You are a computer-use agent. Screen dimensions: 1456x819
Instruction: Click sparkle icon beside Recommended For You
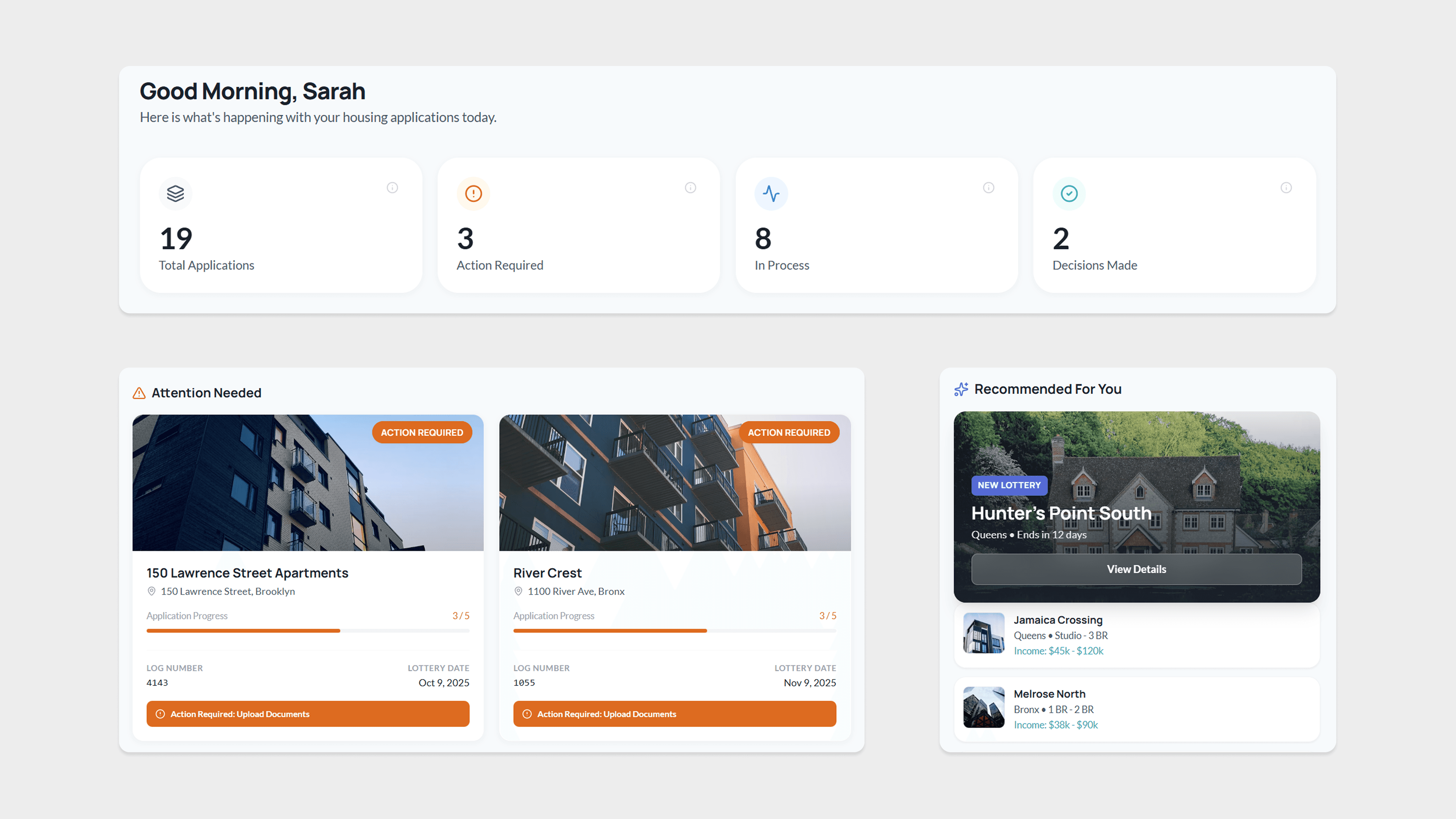coord(961,389)
